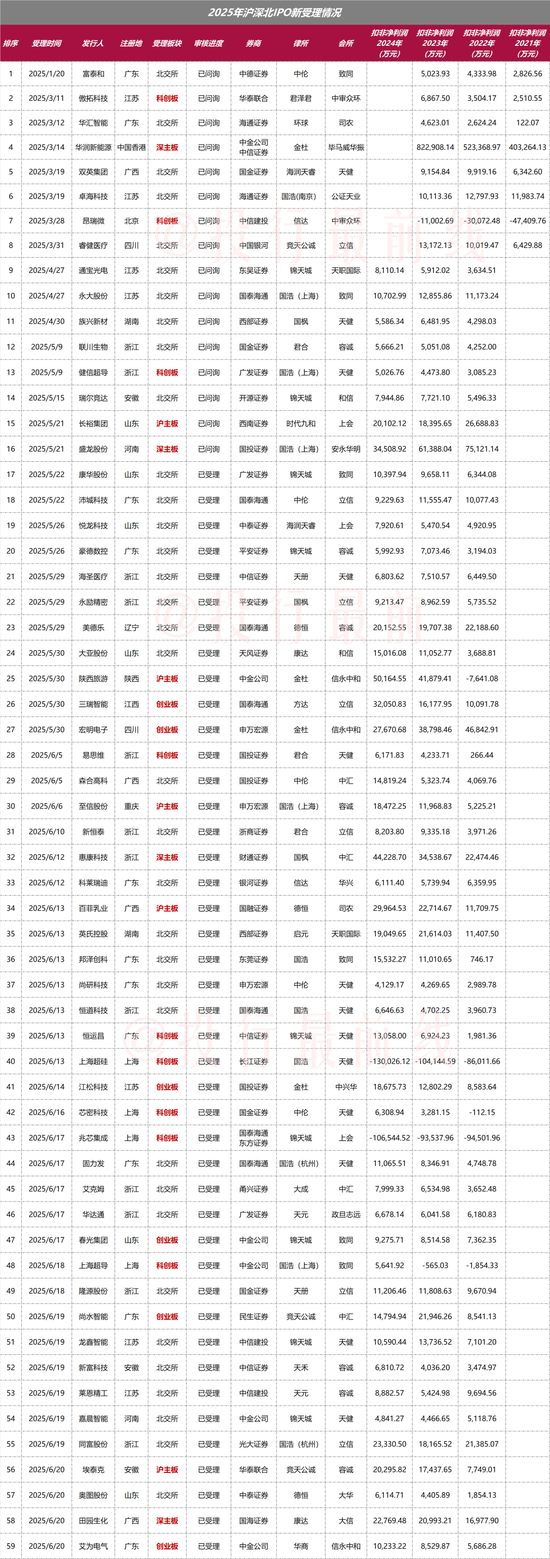Image resolution: width=550 pixels, height=1559 pixels.
Task: Select issuer cell '宏明电子'
Action: pos(93,730)
